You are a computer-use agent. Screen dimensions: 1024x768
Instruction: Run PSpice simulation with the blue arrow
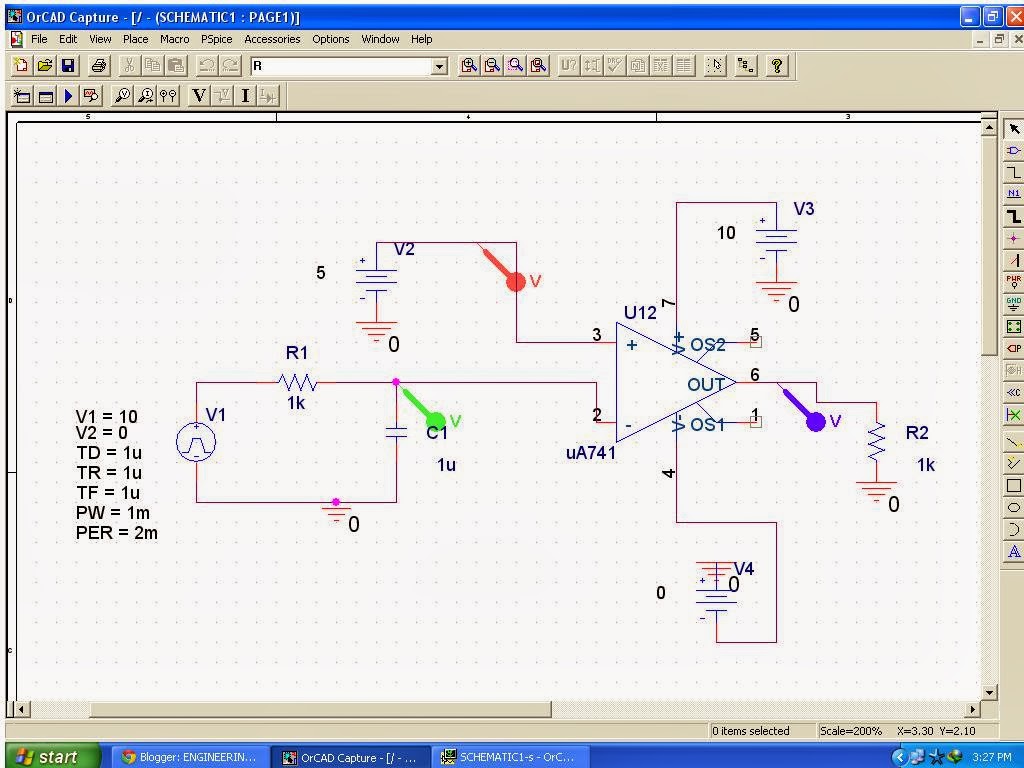(x=69, y=96)
